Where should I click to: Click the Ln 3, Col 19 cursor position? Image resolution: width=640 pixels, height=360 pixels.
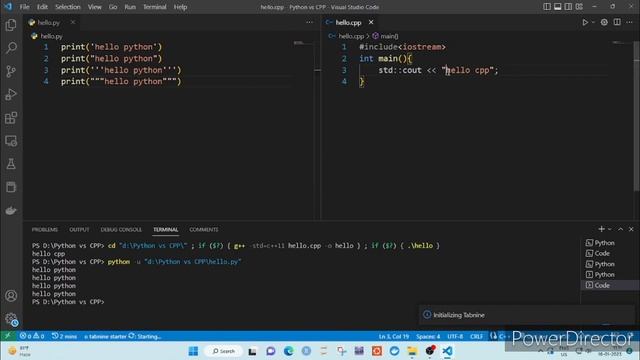[394, 336]
